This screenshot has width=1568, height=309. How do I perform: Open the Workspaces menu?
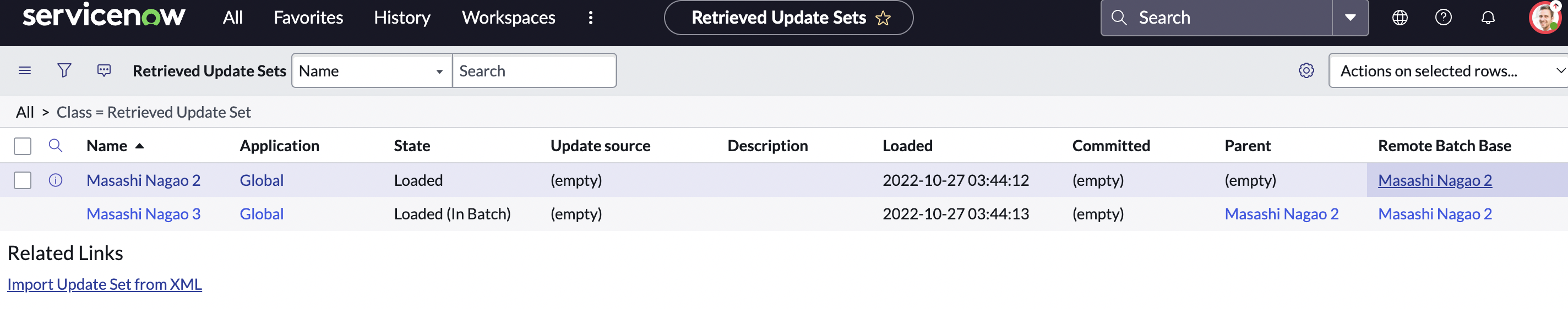508,18
